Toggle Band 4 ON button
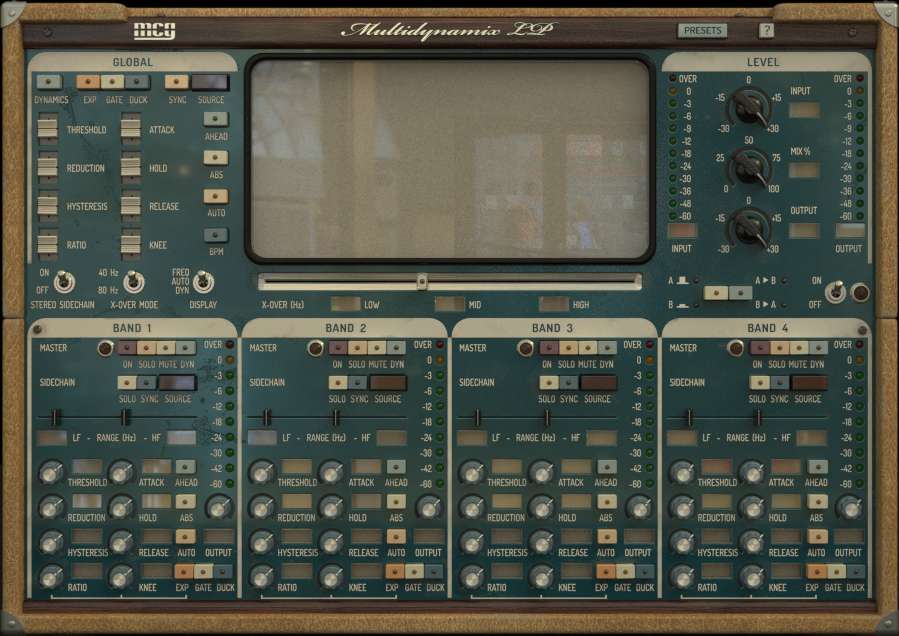Image resolution: width=899 pixels, height=636 pixels. 759,348
